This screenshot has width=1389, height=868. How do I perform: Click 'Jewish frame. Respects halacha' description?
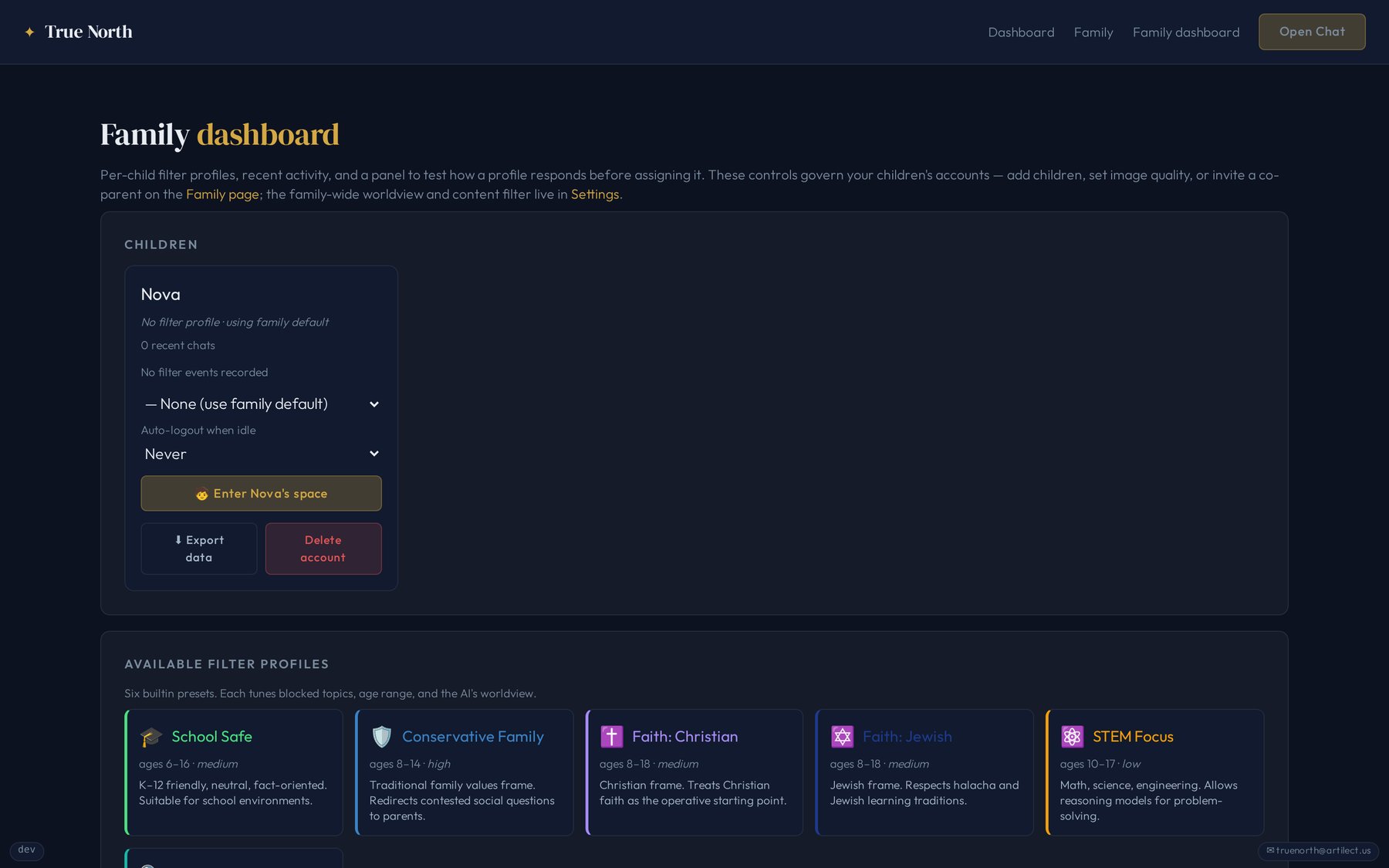pos(924,793)
